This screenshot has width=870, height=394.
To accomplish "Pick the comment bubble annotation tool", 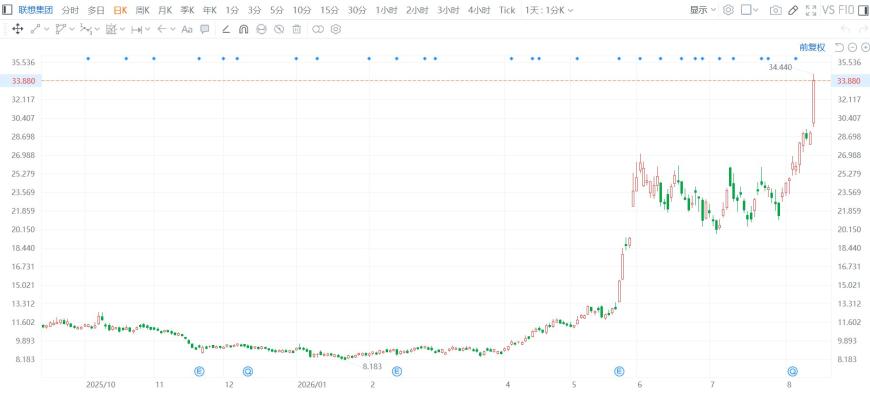I will tap(205, 29).
